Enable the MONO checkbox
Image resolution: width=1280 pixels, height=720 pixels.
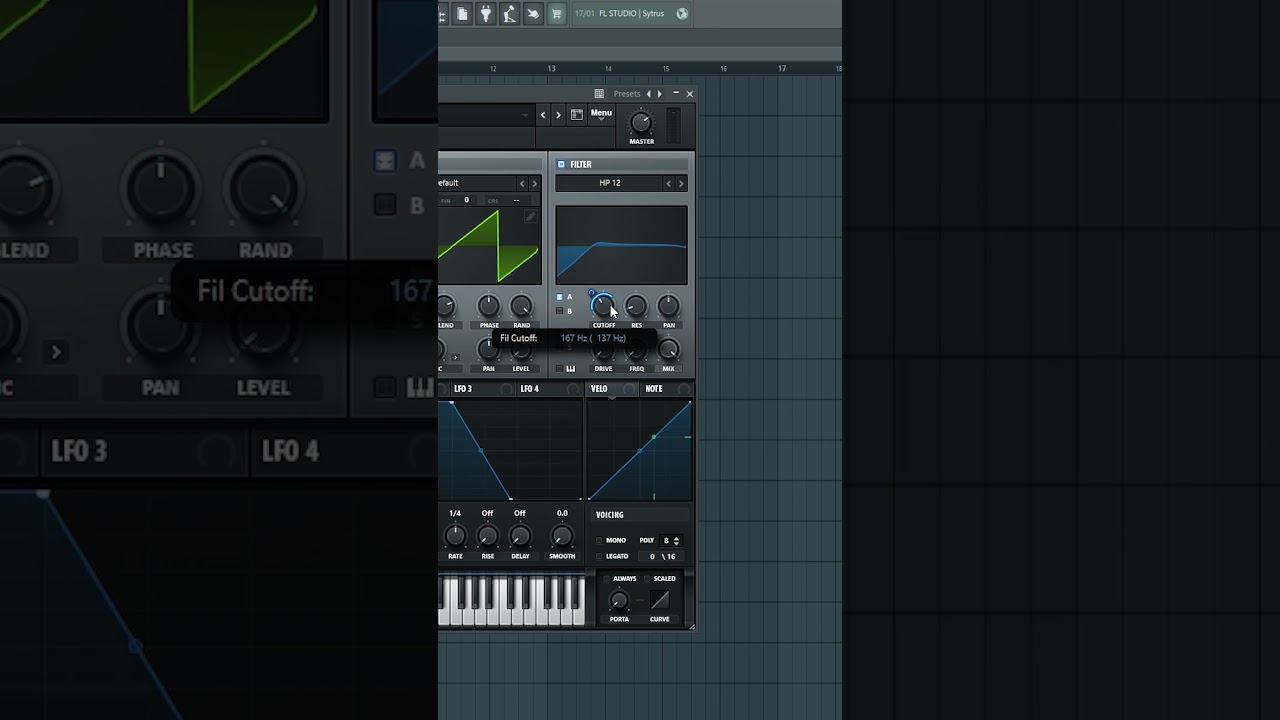(x=599, y=540)
